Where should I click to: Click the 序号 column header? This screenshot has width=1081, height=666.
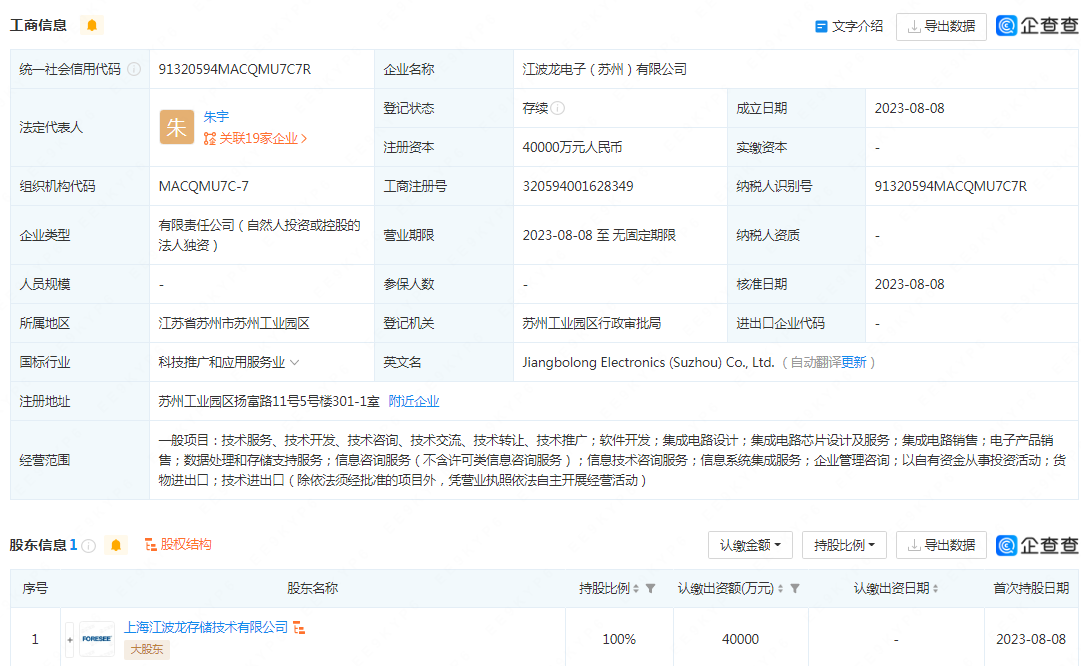[35, 588]
